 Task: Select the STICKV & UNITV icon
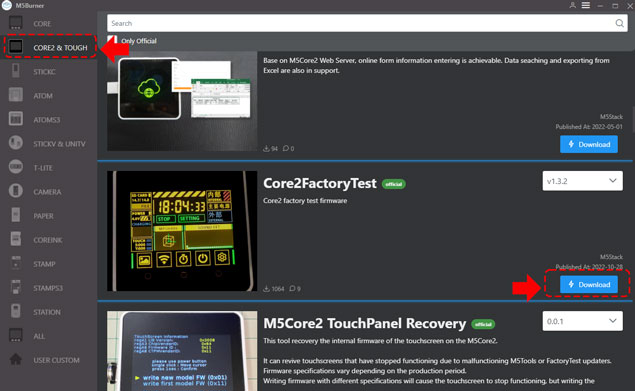coord(16,143)
